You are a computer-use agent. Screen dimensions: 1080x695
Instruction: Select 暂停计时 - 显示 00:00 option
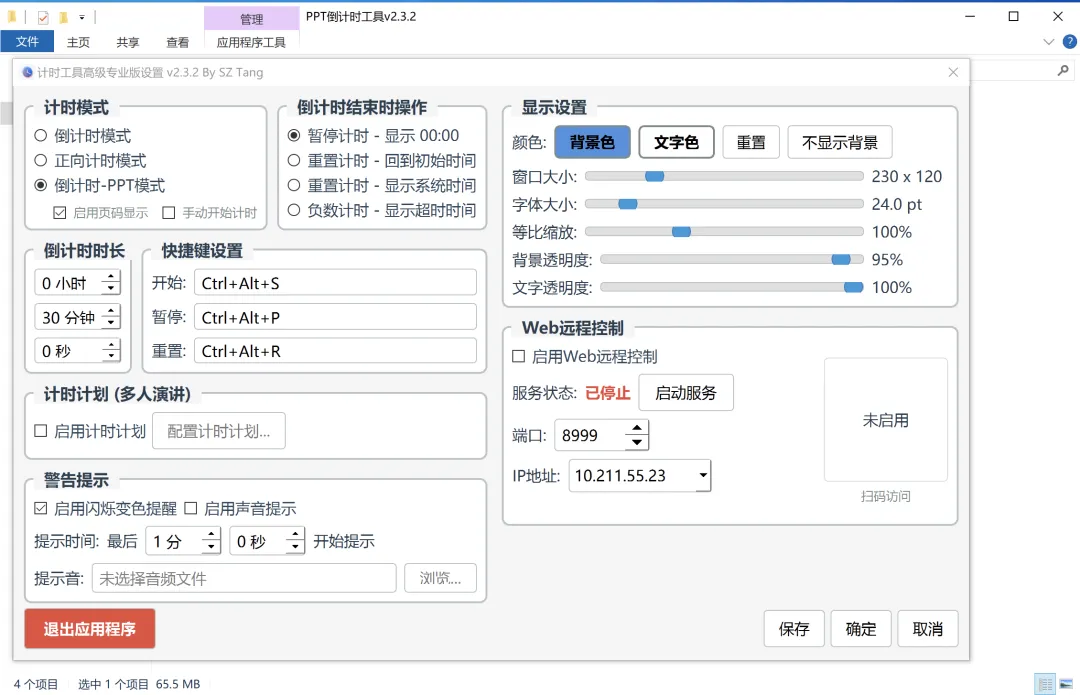373,136
